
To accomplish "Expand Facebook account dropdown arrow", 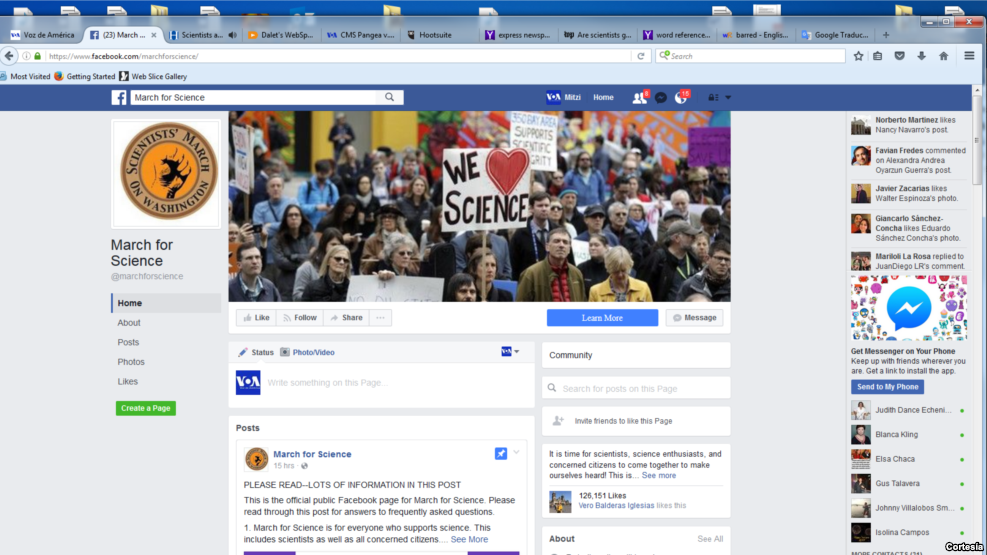I will point(728,98).
